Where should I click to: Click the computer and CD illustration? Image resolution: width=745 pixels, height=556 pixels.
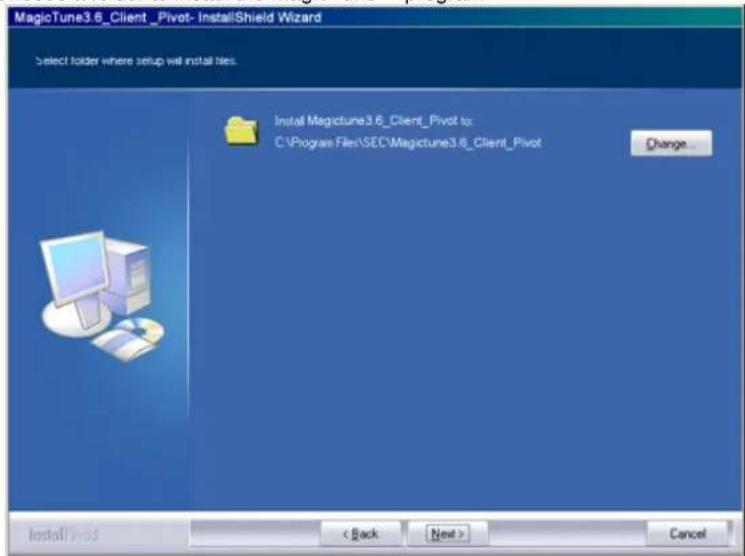(102, 296)
